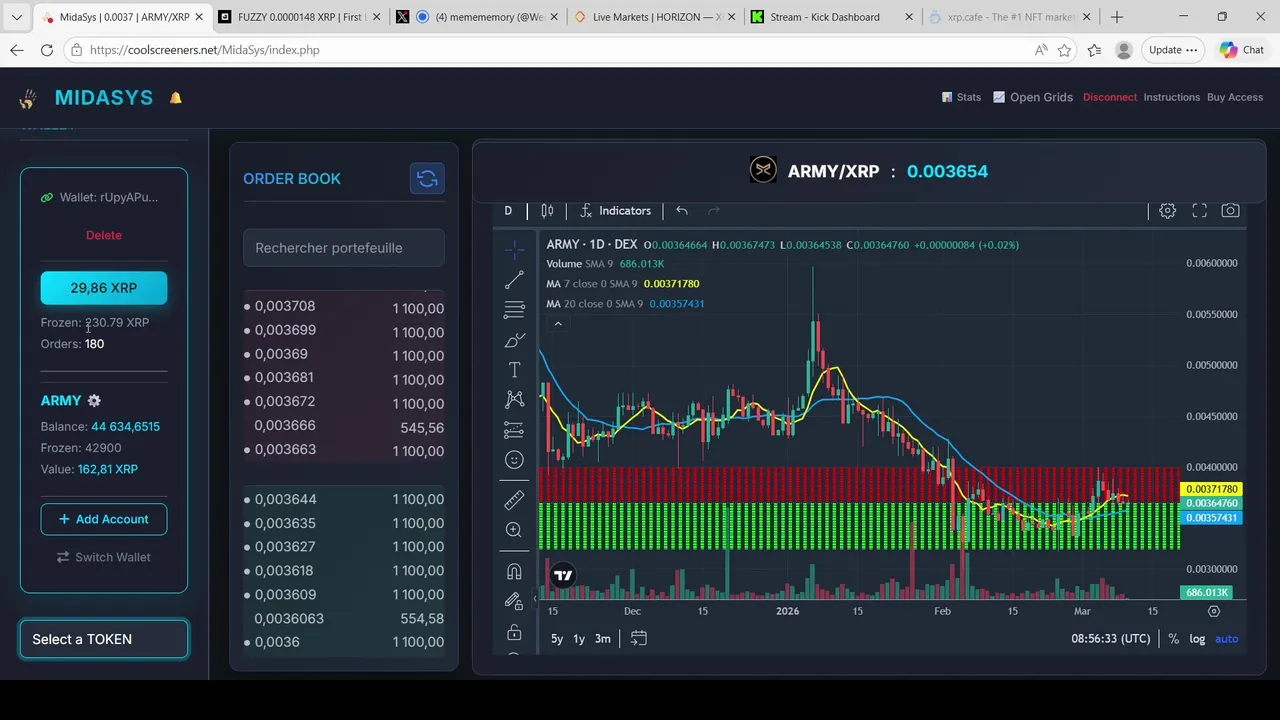Image resolution: width=1280 pixels, height=720 pixels.
Task: Click the notification bell beside MIDASYS
Action: tap(176, 98)
